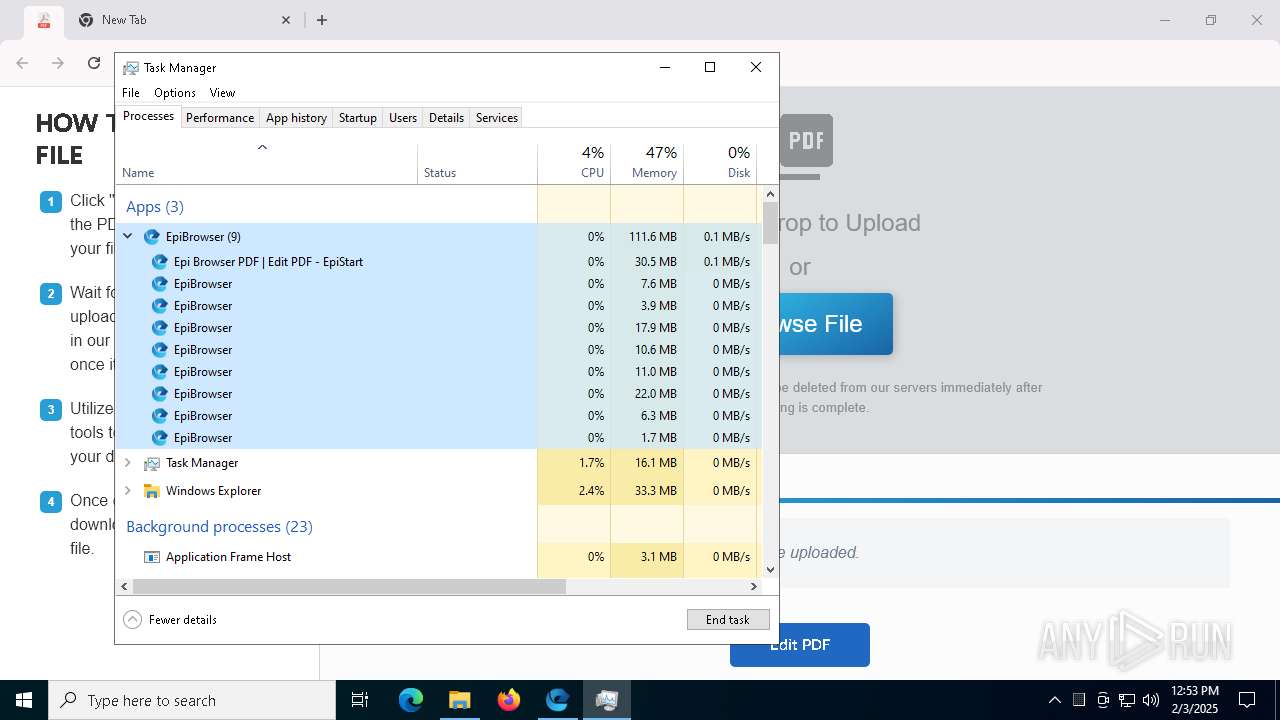
Task: Open the File menu in Task Manager
Action: (x=131, y=93)
